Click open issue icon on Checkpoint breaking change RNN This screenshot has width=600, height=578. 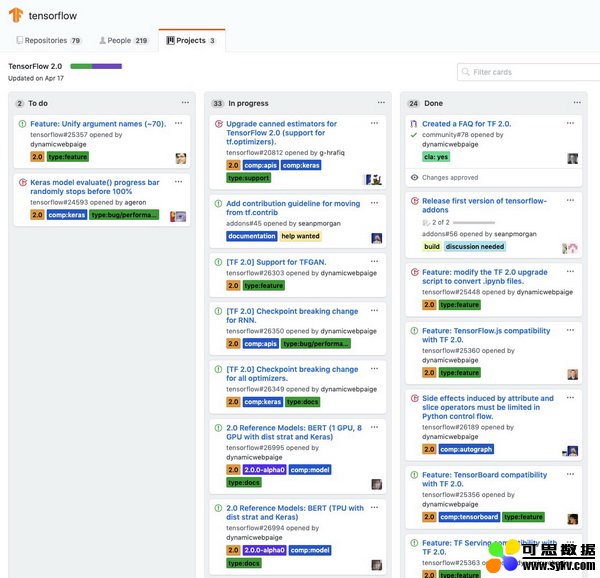[218, 311]
